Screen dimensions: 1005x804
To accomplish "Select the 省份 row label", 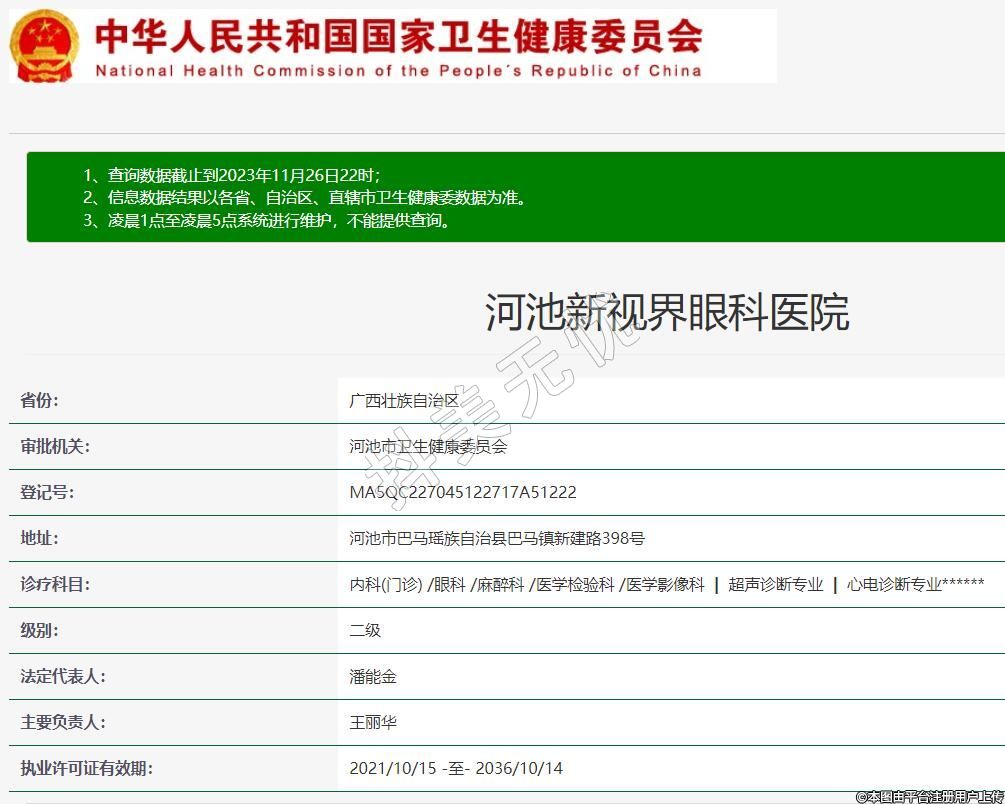I will (x=40, y=400).
